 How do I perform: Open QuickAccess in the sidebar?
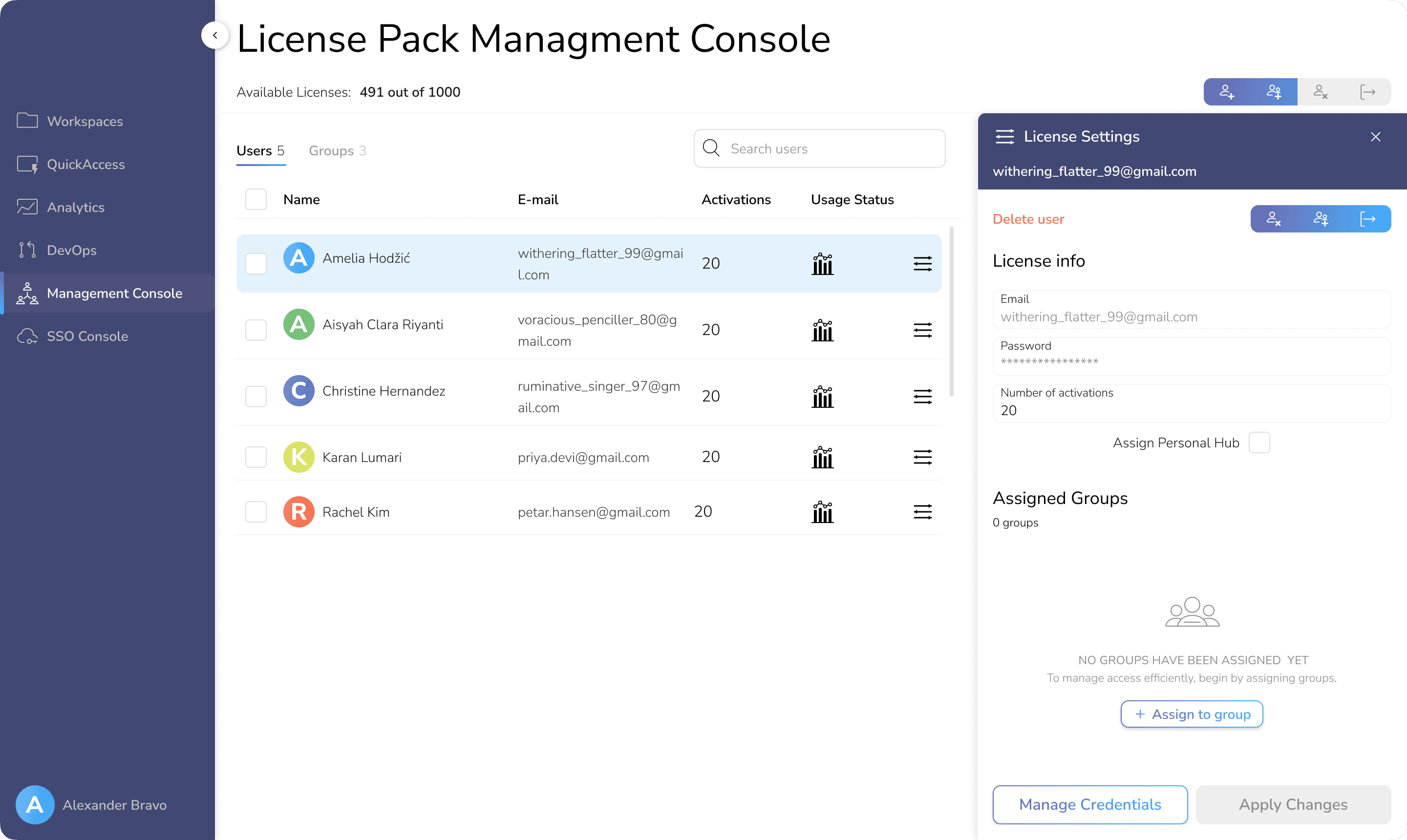pos(71,164)
